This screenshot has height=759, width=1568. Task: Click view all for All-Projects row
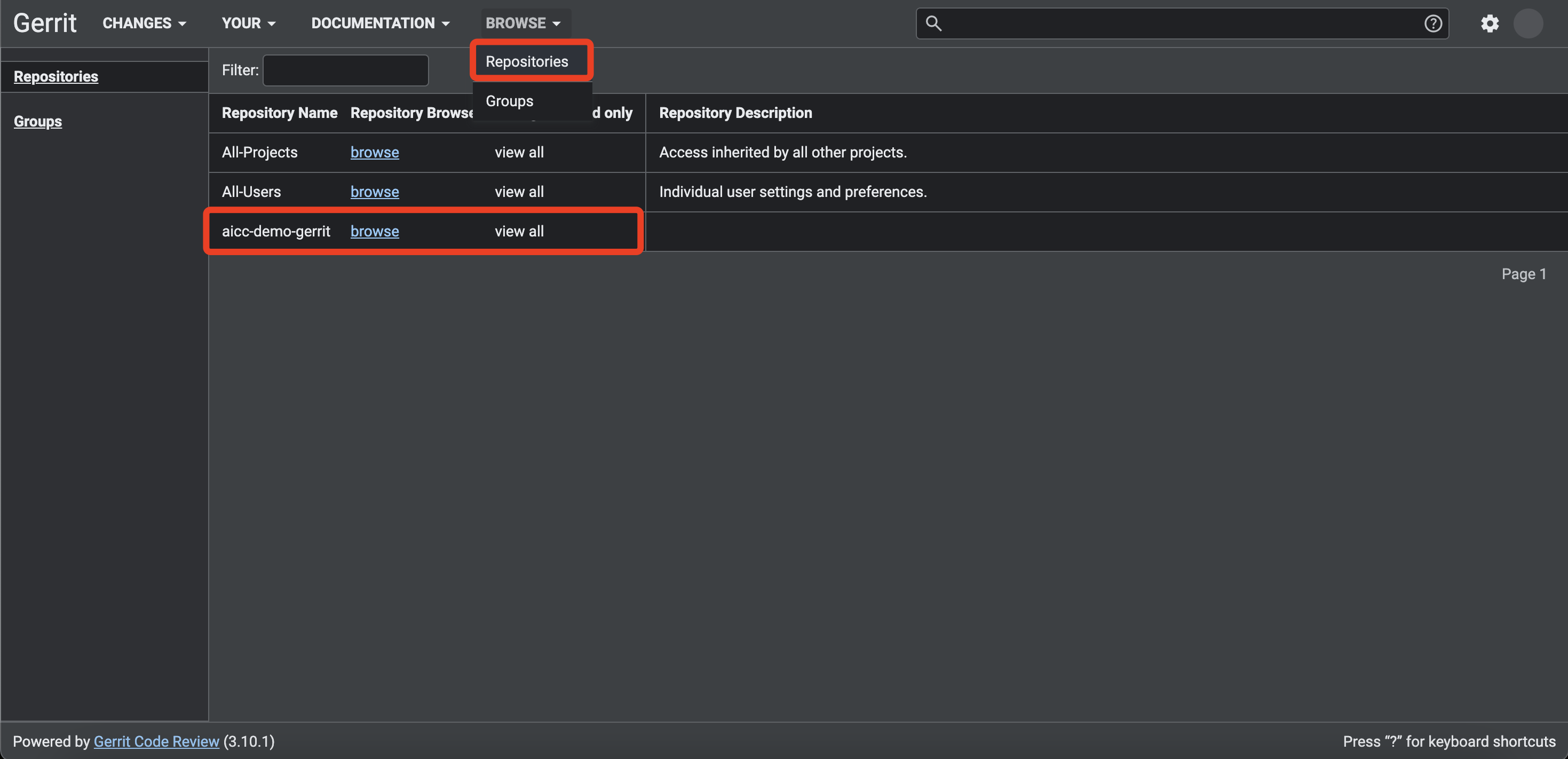click(x=519, y=152)
